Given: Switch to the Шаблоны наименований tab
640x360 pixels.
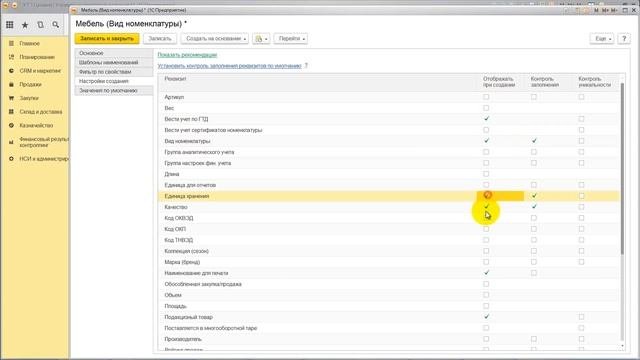Looking at the screenshot, I should tap(114, 62).
